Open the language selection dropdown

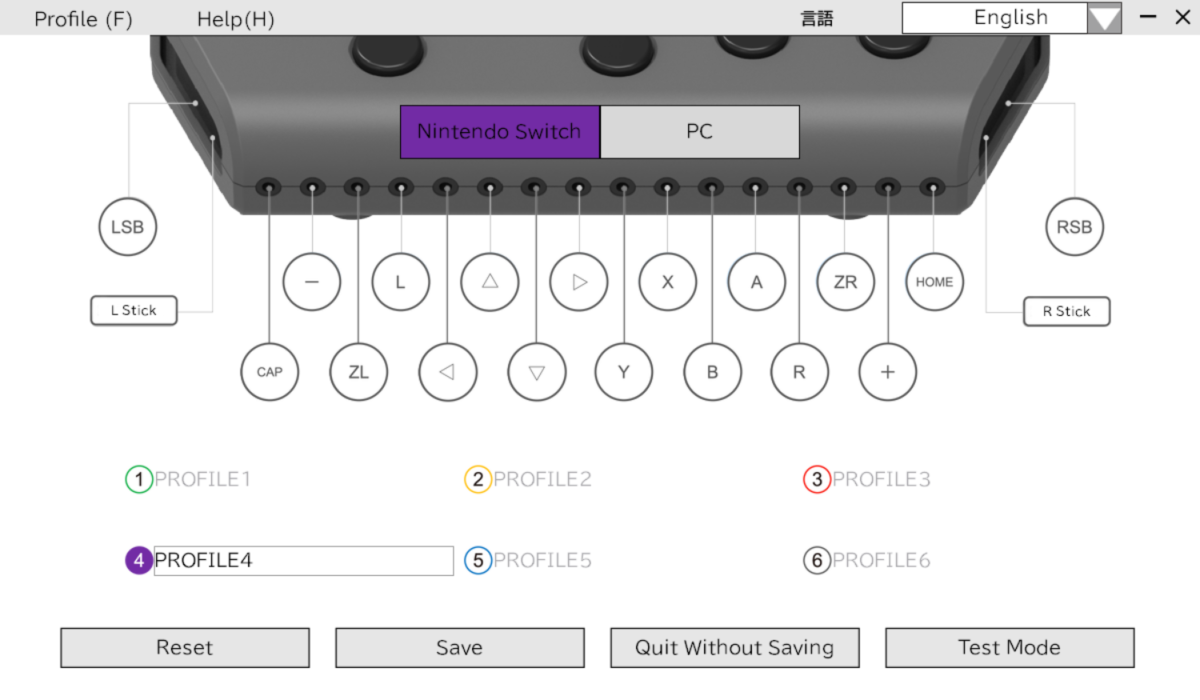[1105, 17]
